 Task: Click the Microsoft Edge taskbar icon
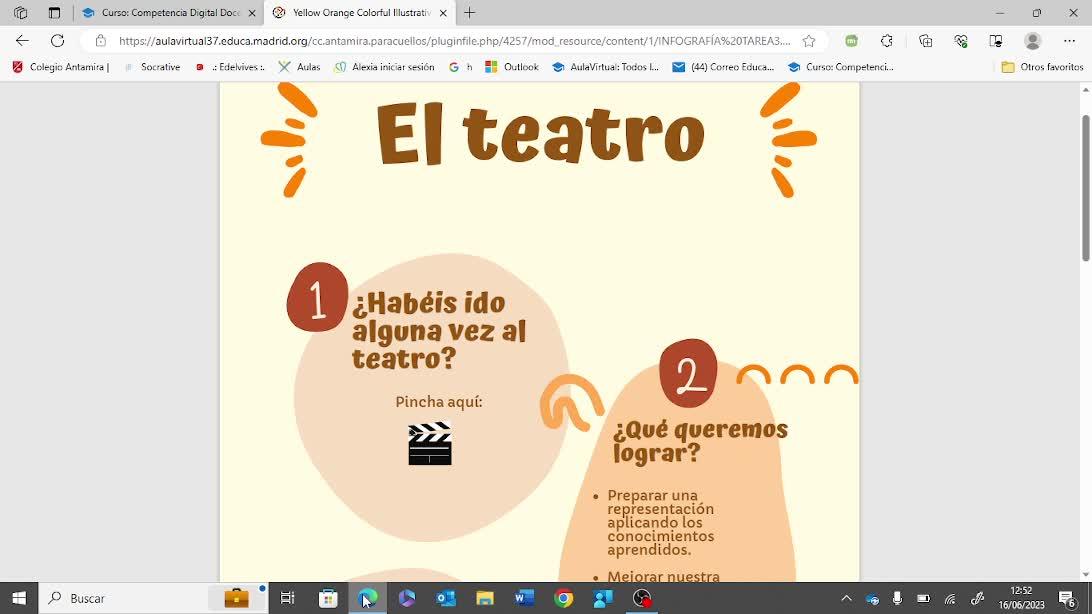[368, 598]
